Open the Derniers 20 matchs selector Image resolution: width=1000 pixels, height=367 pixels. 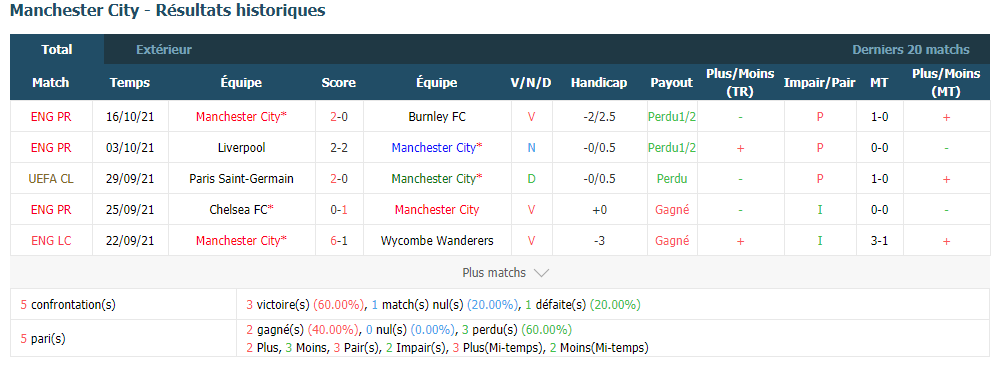911,50
